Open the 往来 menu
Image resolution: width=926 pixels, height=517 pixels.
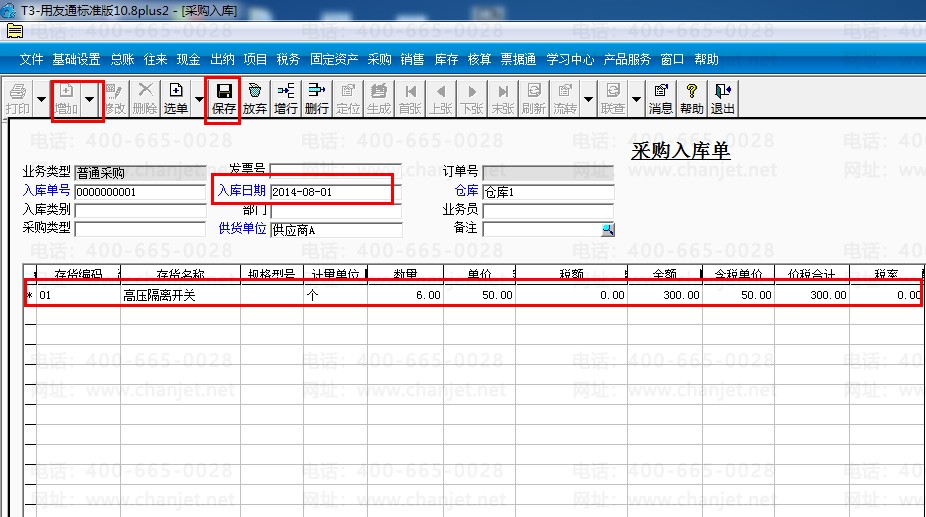(155, 59)
